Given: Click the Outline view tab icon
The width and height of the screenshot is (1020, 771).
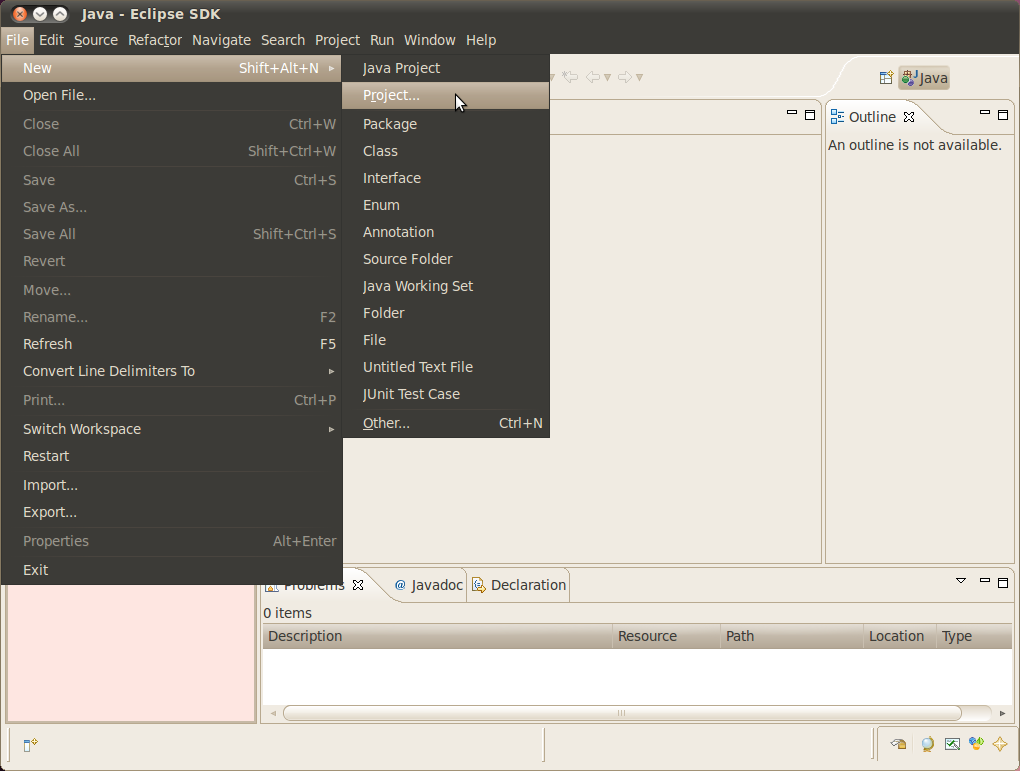Looking at the screenshot, I should point(837,116).
